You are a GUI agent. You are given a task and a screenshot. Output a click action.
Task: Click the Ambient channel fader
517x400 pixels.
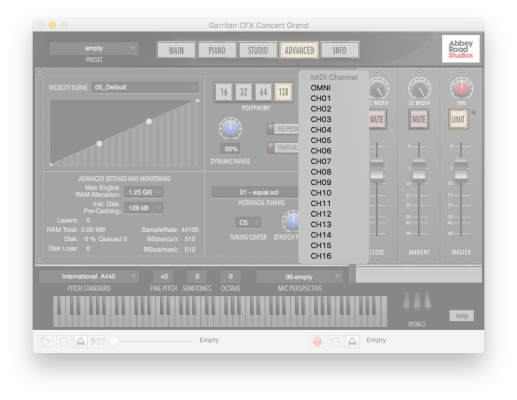[419, 170]
